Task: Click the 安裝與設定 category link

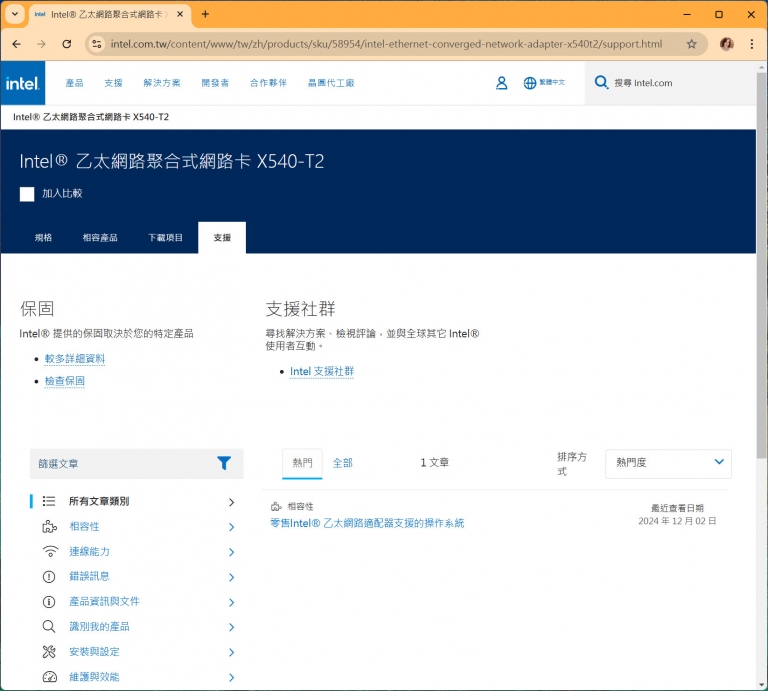Action: click(x=95, y=652)
